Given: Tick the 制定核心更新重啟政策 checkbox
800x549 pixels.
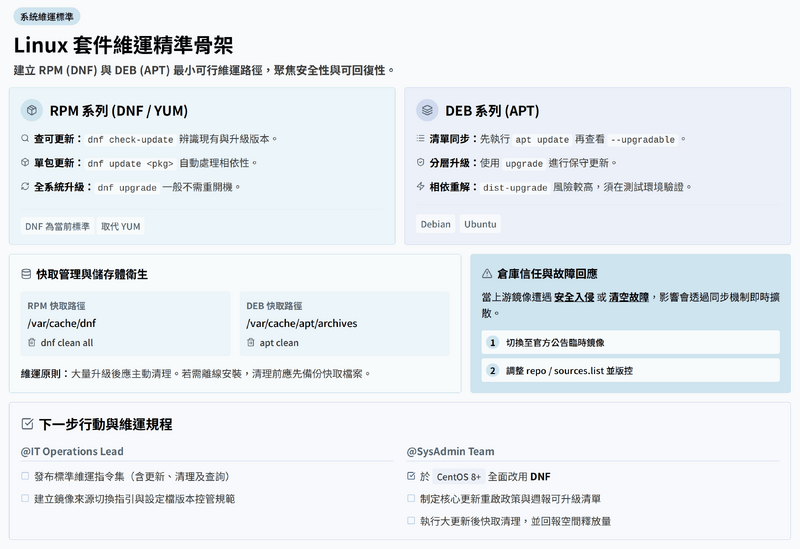Looking at the screenshot, I should (x=412, y=498).
